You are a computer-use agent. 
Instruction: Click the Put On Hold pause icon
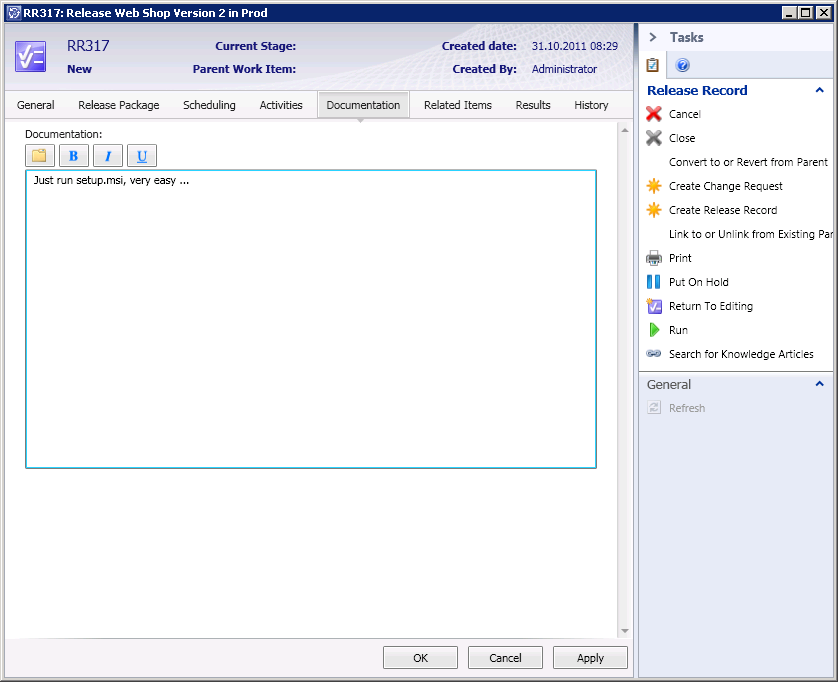(x=654, y=282)
